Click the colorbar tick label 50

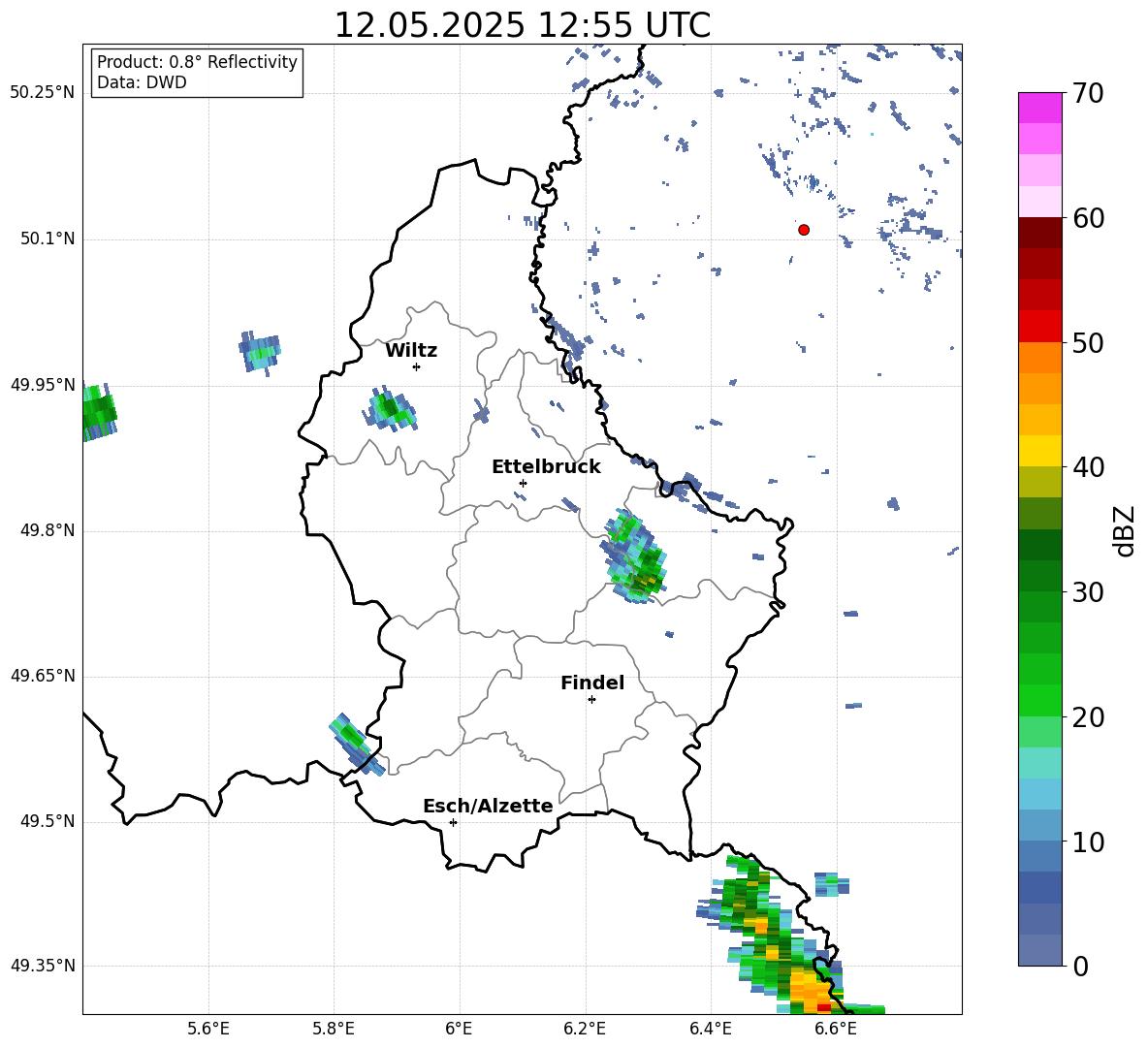tap(1087, 343)
